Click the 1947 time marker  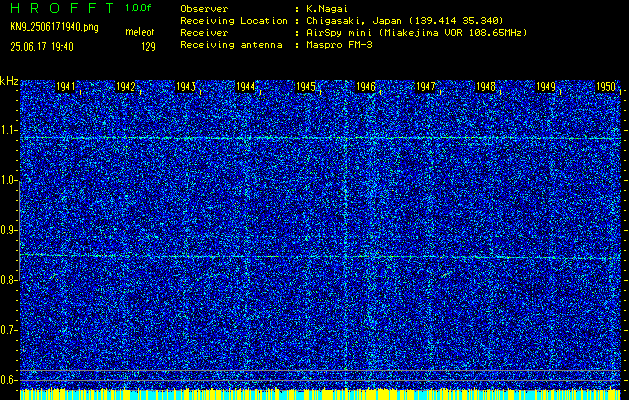(x=426, y=87)
